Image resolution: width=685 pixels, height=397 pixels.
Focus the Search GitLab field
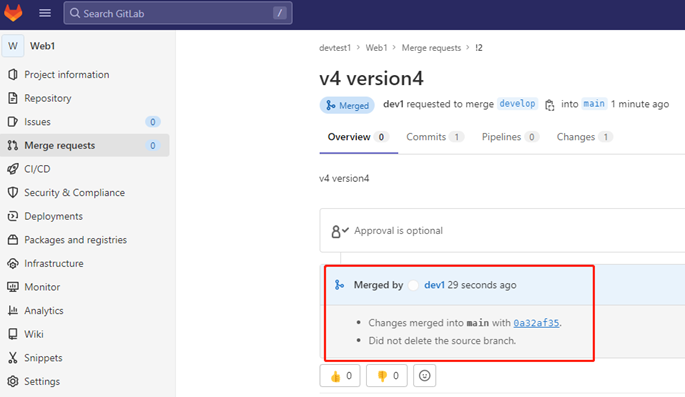[178, 13]
